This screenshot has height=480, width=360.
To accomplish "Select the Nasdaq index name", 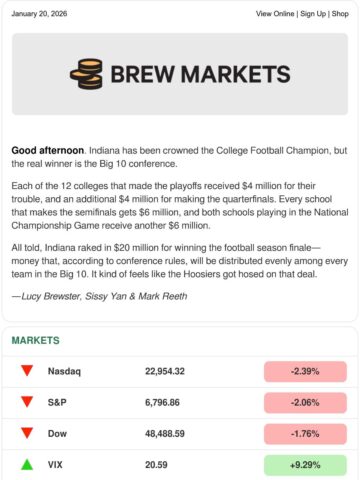I will [x=64, y=371].
